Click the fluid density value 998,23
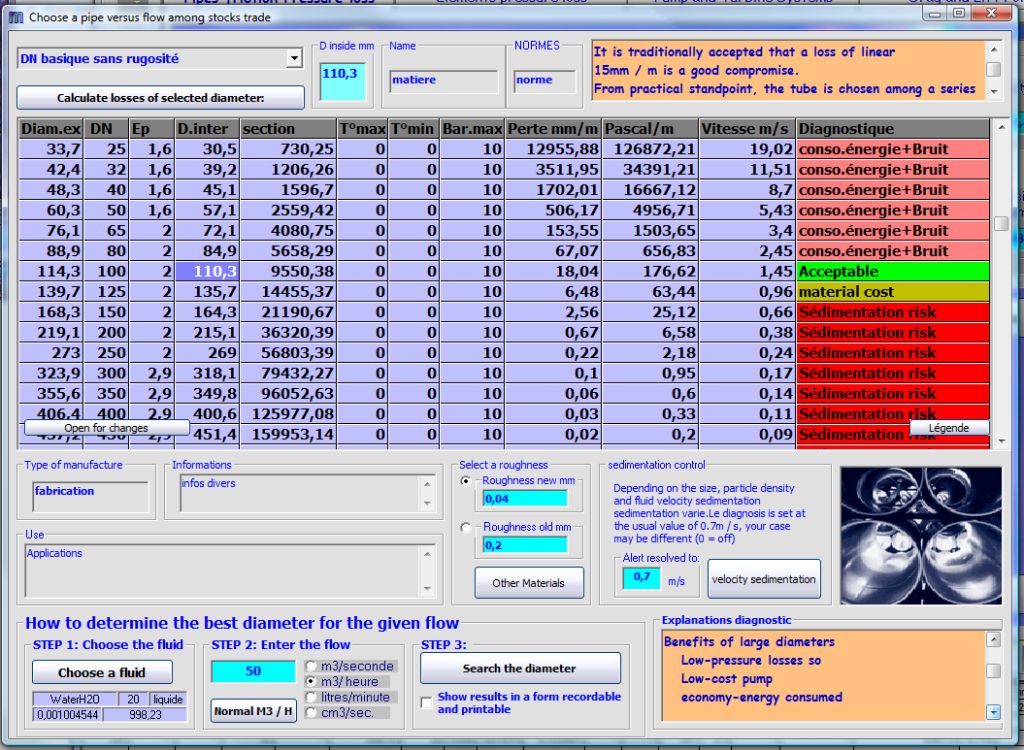The width and height of the screenshot is (1024, 750). coord(145,715)
